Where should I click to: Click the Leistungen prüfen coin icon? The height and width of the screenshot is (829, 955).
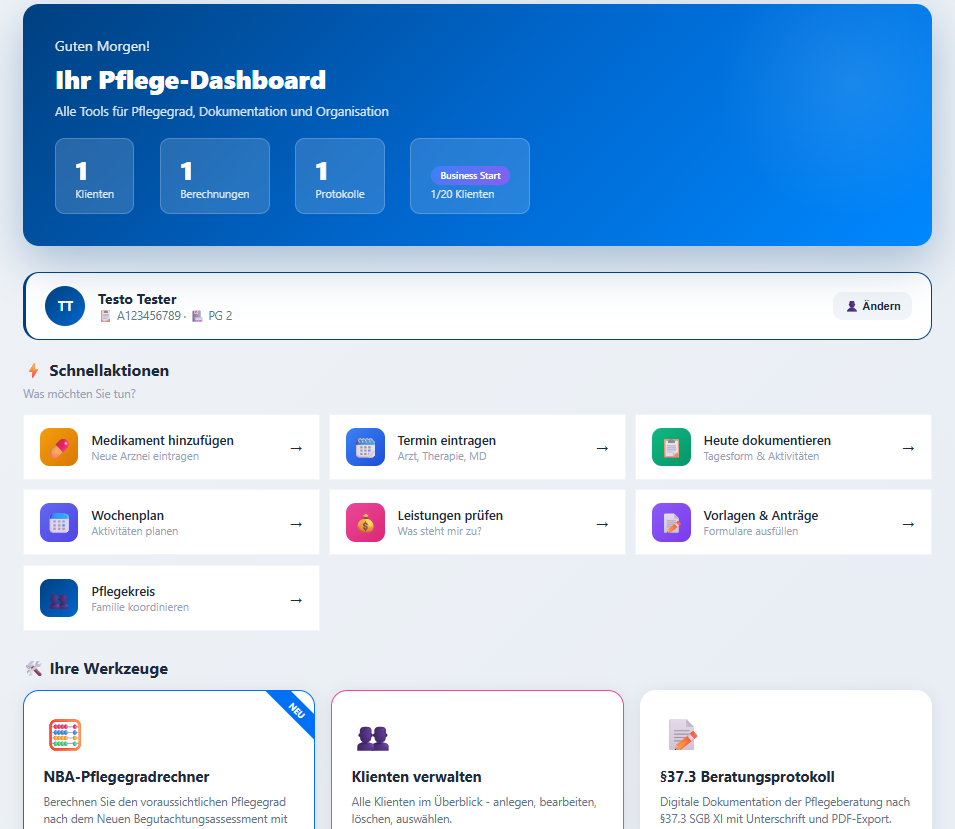[x=365, y=522]
